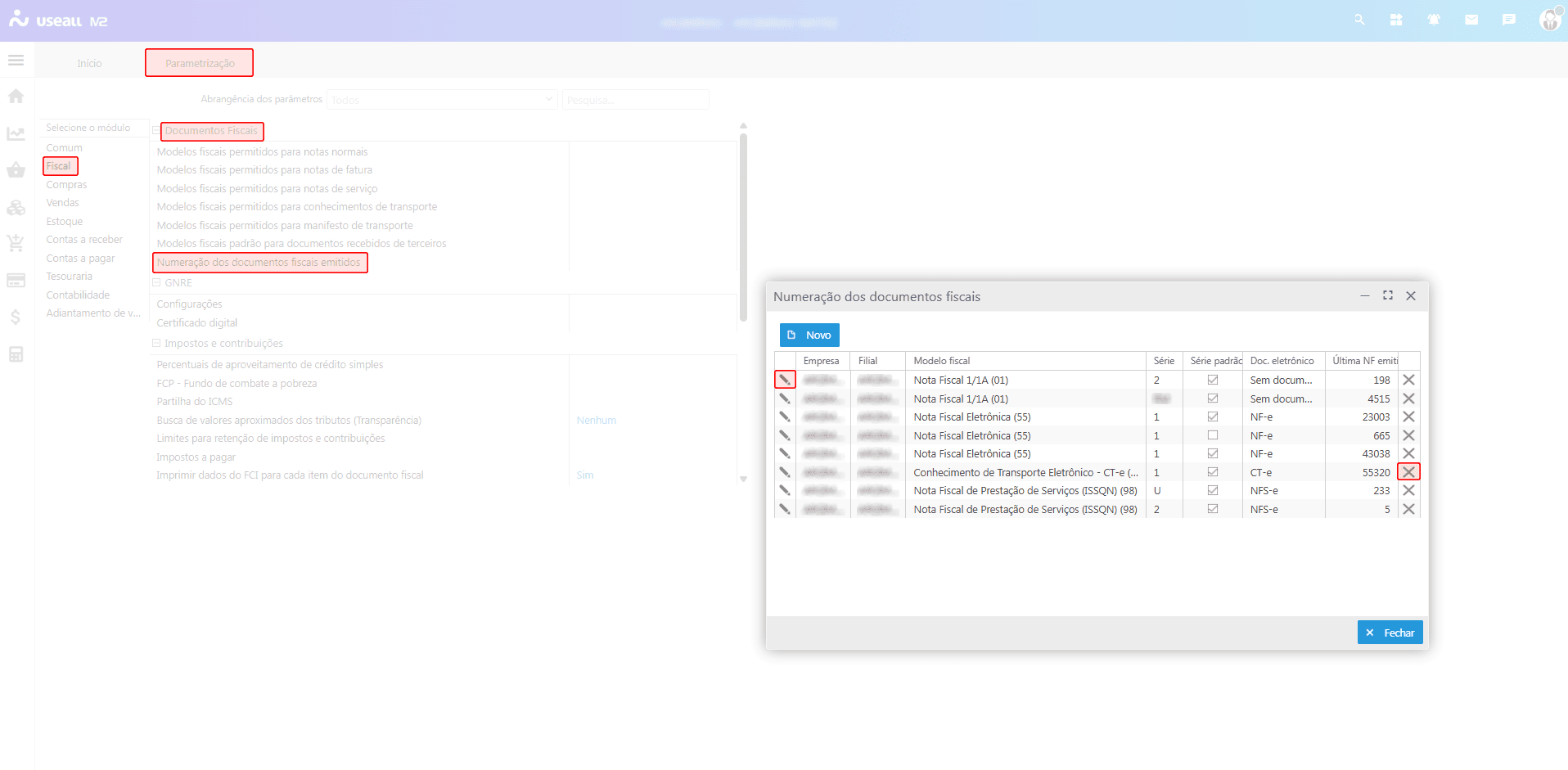Collapse the Impostos e contribuições group
The width and height of the screenshot is (1568, 770).
(x=156, y=344)
